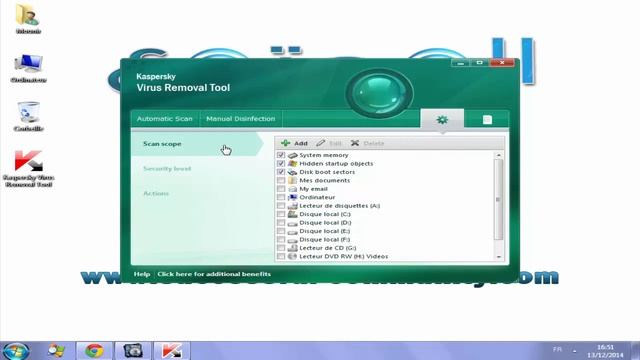The height and width of the screenshot is (360, 640).
Task: Select the Security level section
Action: [167, 169]
